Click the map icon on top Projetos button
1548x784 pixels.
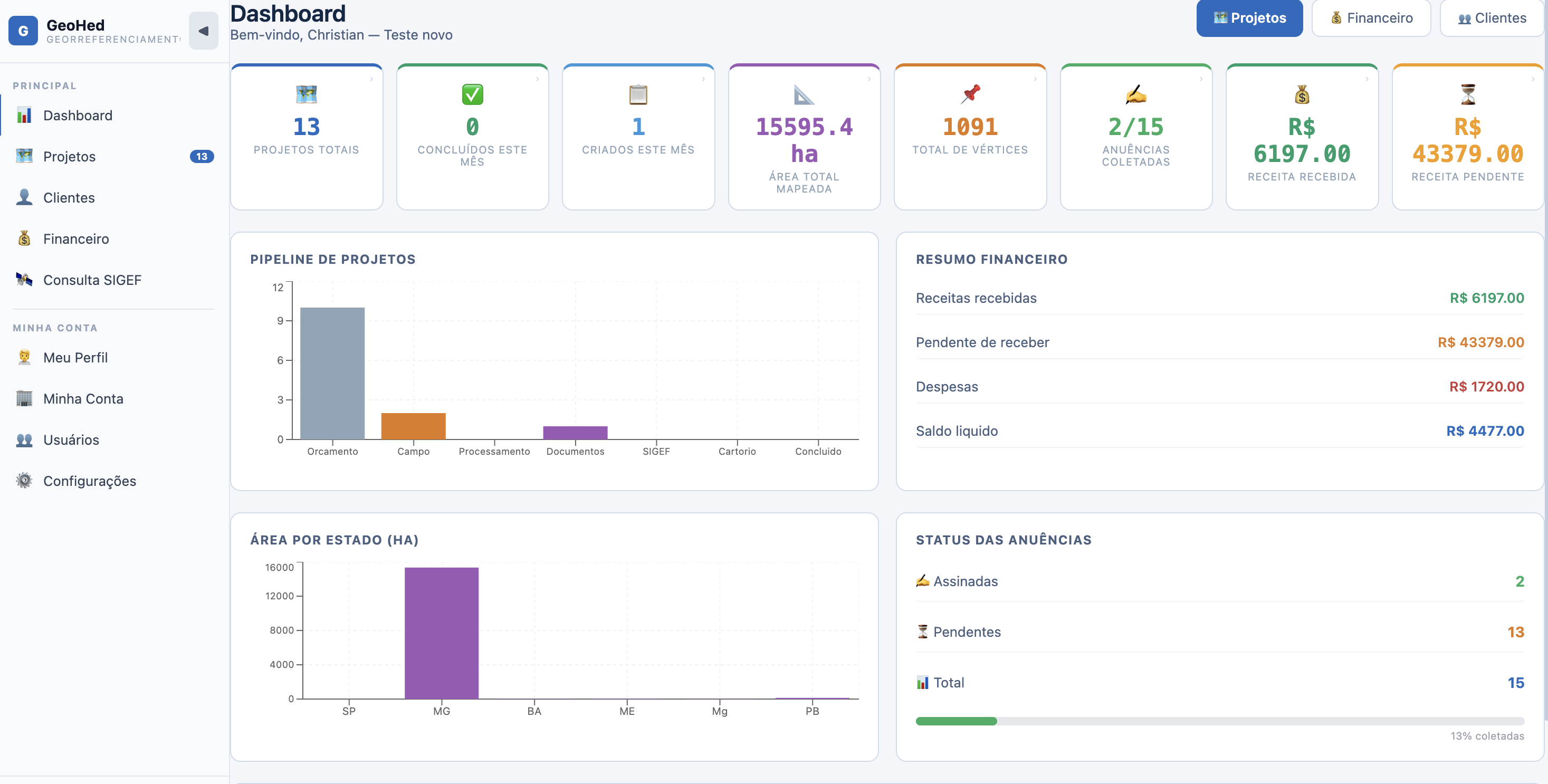(x=1220, y=17)
